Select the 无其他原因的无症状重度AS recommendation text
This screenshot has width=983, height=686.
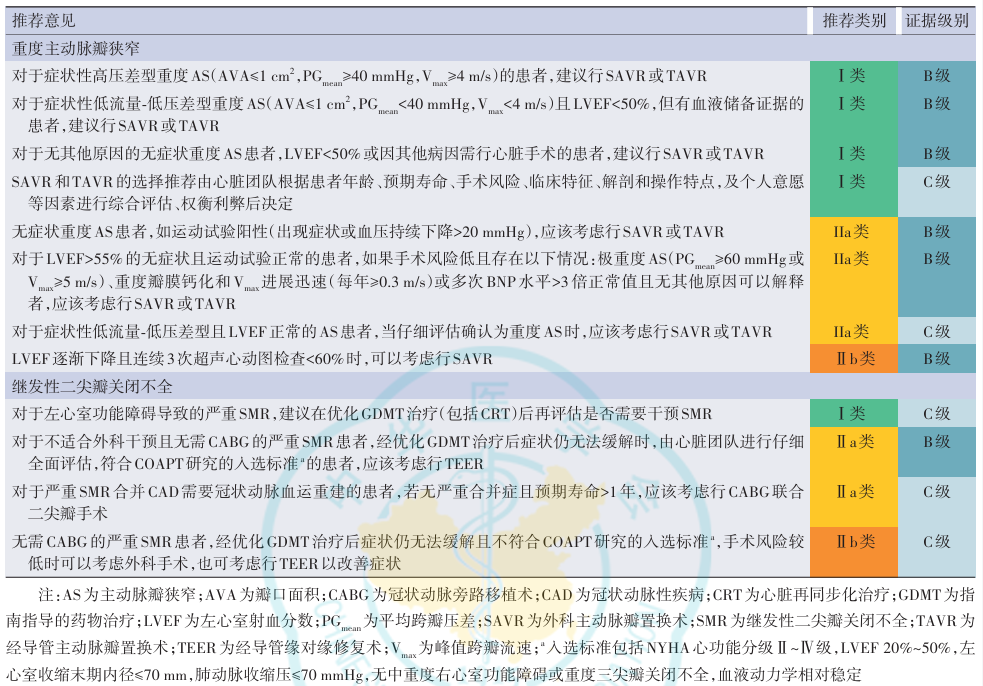[388, 153]
